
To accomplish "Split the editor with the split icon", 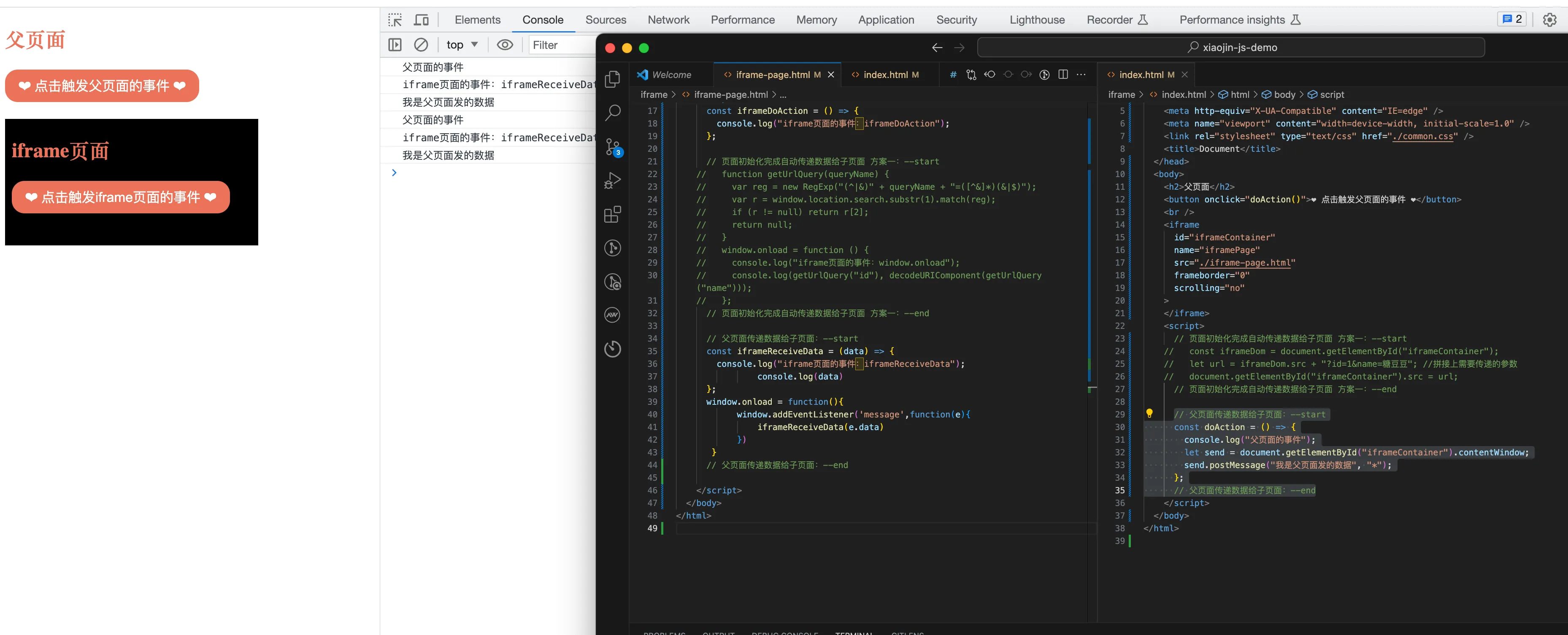I will pos(1063,74).
